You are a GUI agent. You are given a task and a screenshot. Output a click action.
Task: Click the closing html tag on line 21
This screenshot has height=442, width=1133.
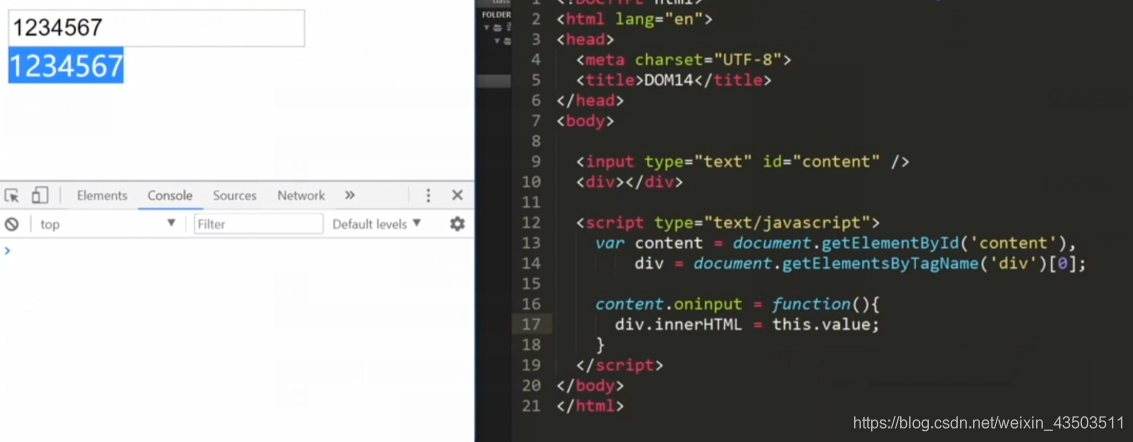pyautogui.click(x=590, y=406)
